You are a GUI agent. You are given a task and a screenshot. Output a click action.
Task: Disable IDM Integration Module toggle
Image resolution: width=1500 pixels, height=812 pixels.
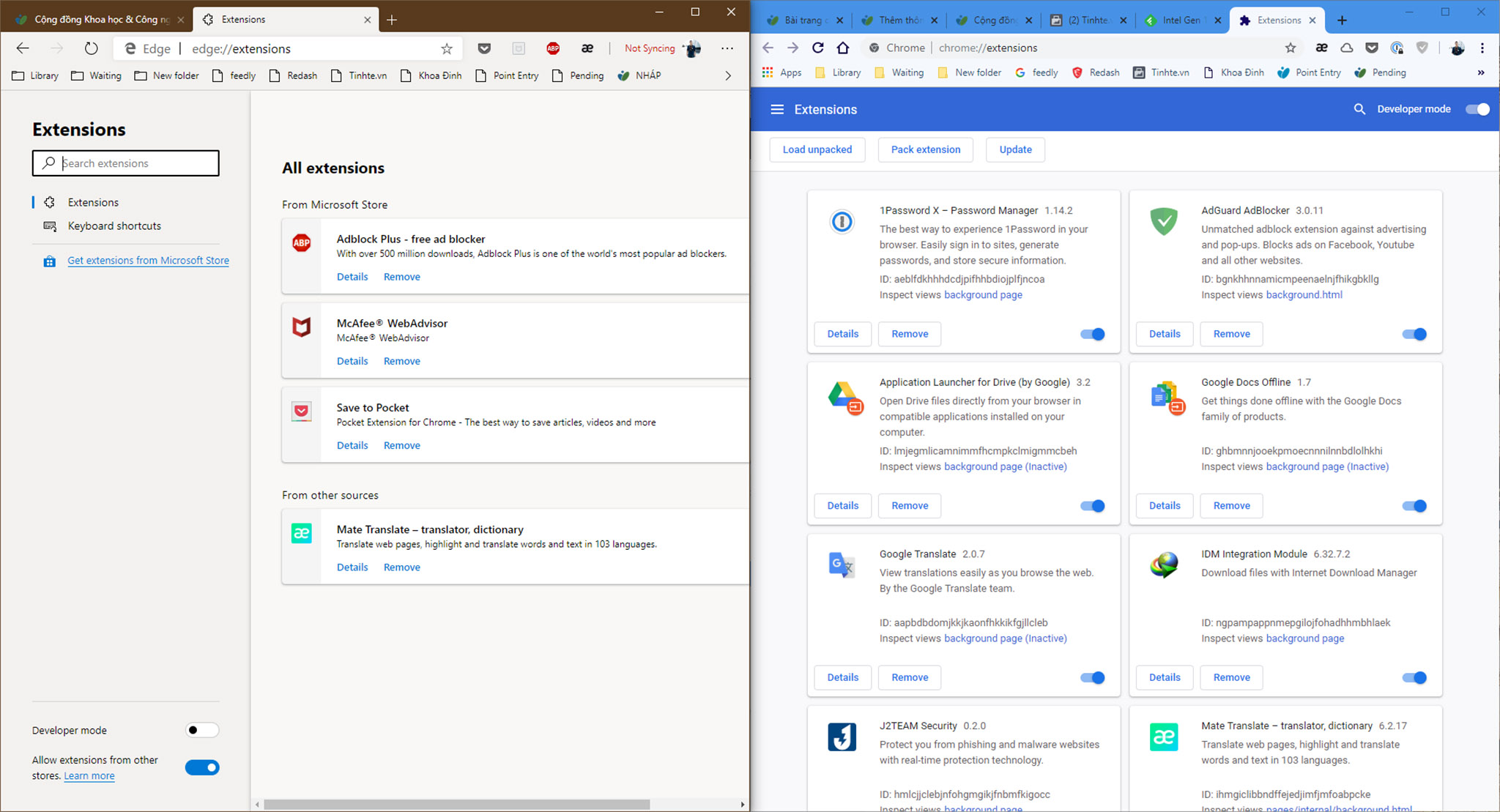(x=1414, y=678)
